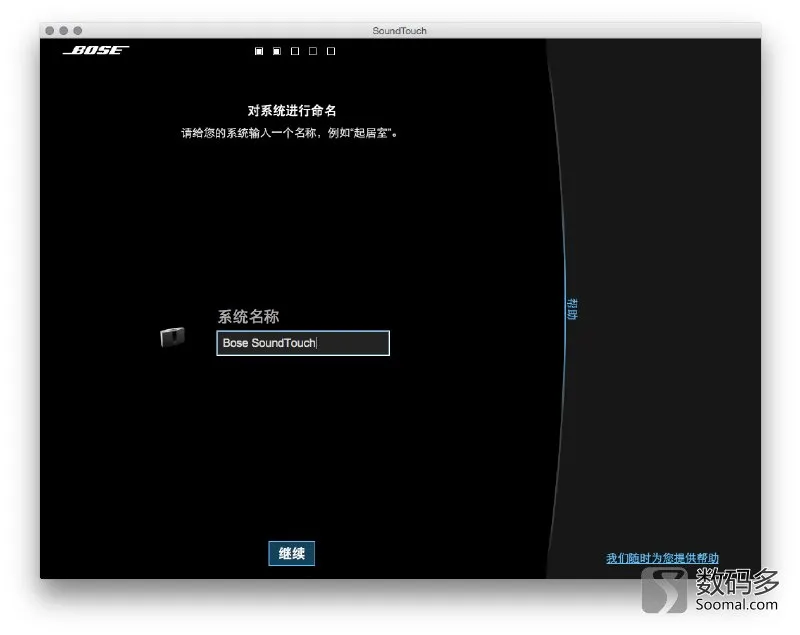Click the Bose logo
The image size is (800, 635).
pos(96,50)
